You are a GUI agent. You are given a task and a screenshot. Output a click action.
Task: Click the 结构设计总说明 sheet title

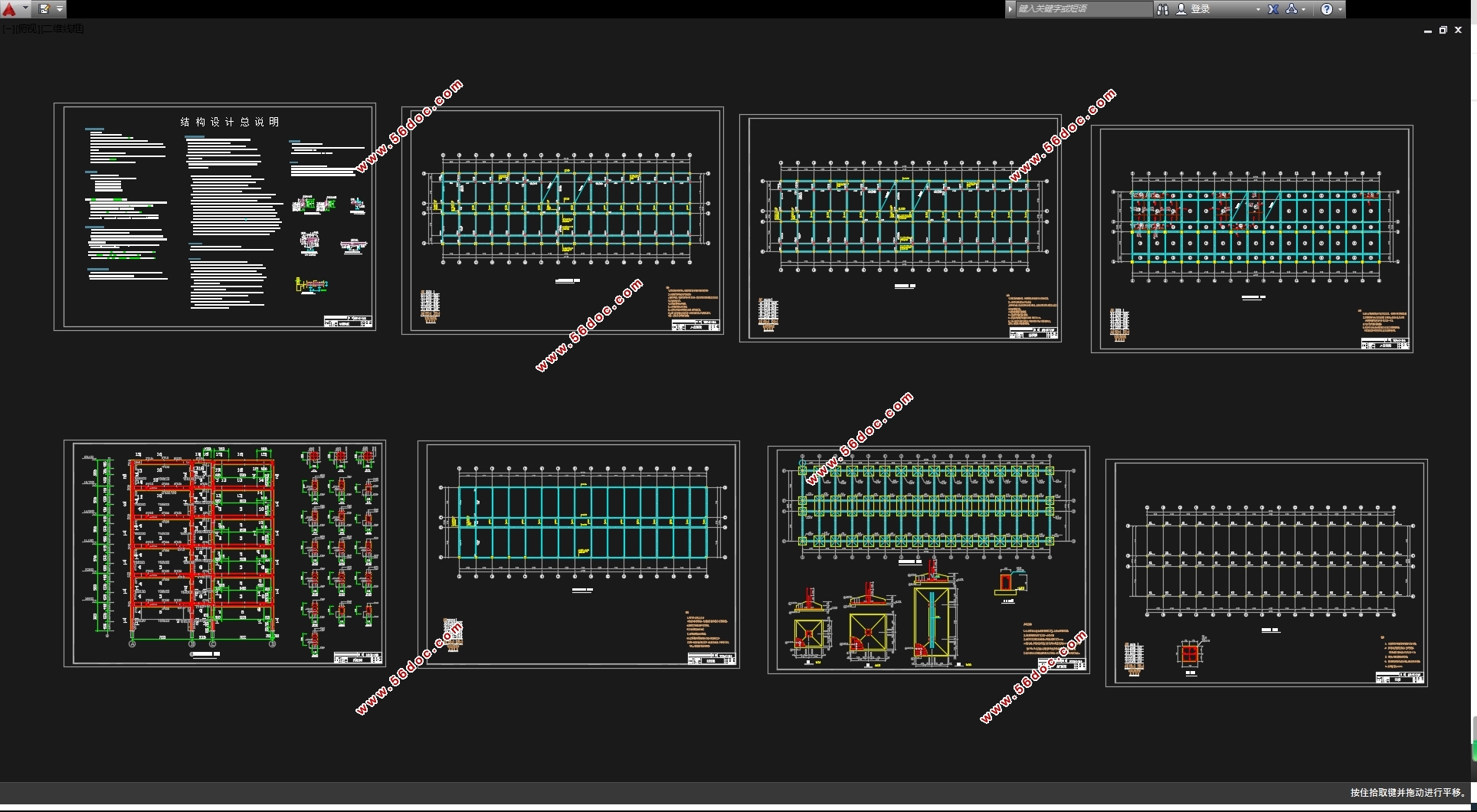point(230,122)
